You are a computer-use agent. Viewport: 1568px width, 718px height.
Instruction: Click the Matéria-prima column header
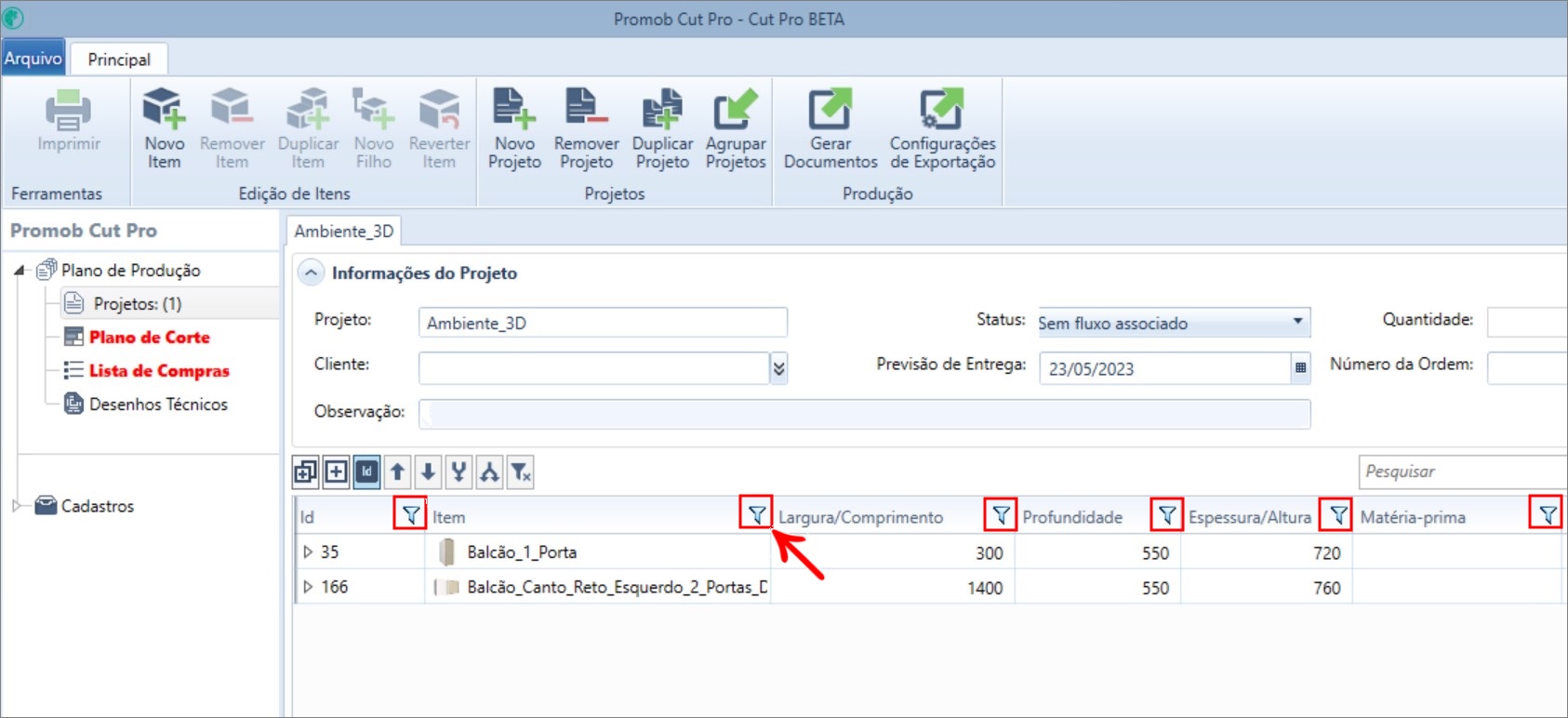coord(1413,517)
